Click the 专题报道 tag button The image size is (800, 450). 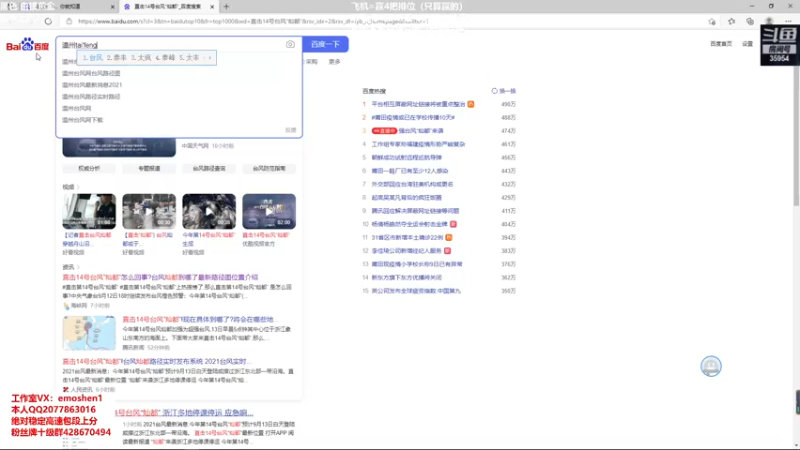[149, 168]
